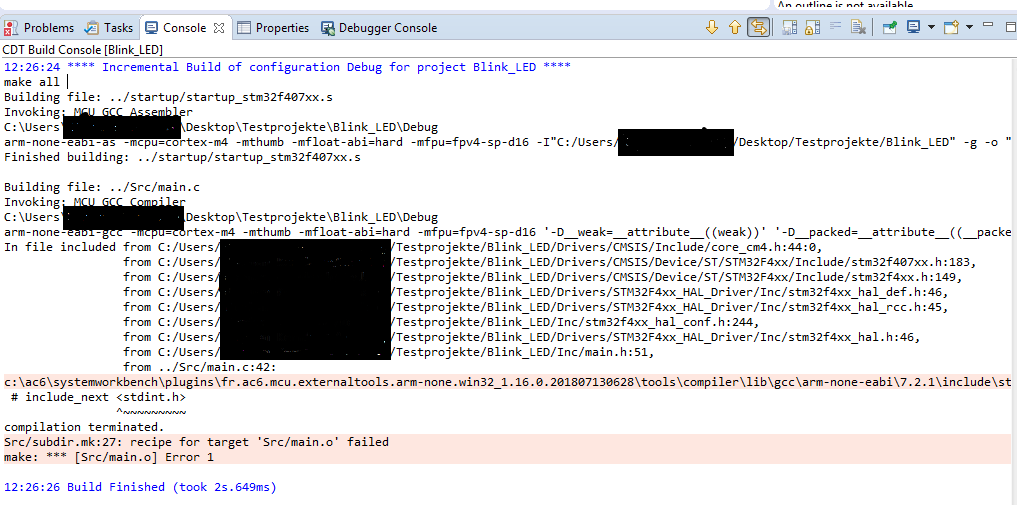Click 'Building file: ../Src/main.c' line

click(102, 187)
